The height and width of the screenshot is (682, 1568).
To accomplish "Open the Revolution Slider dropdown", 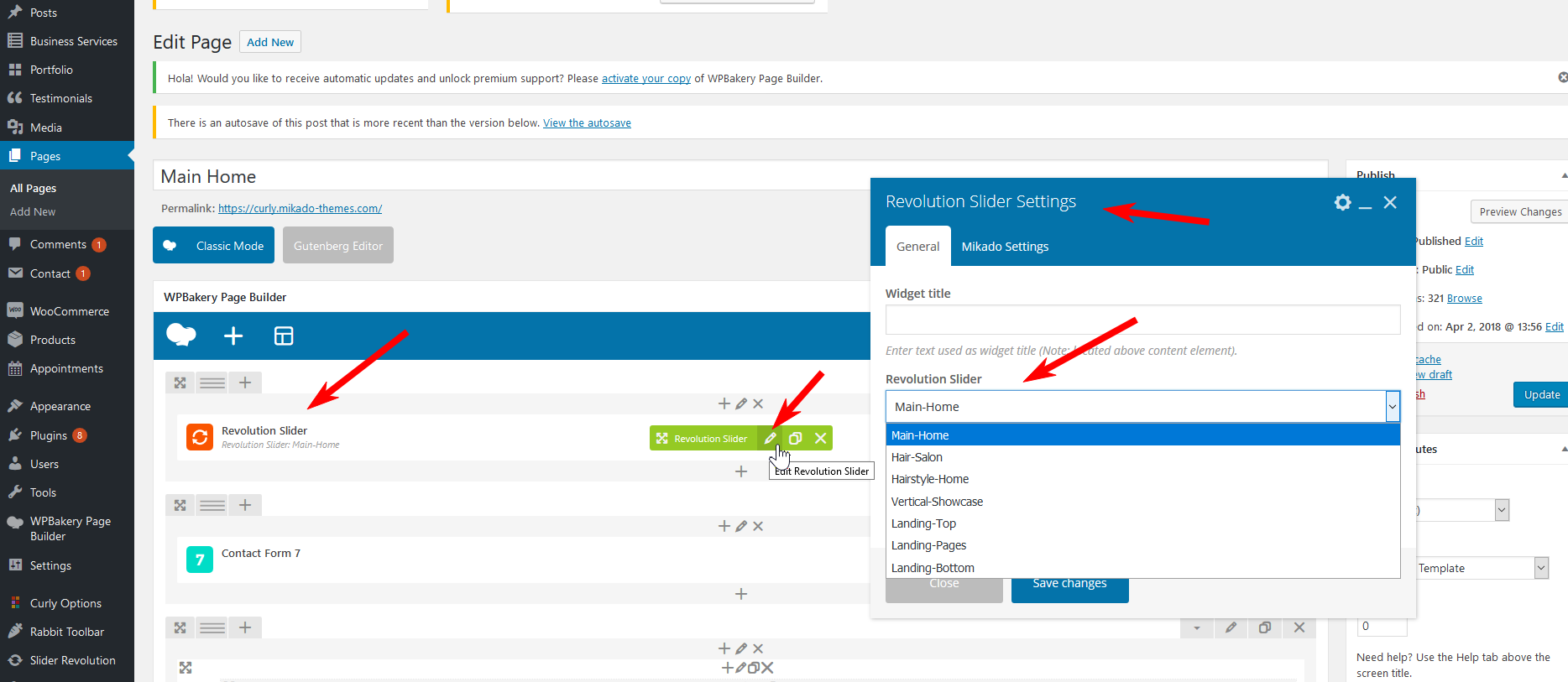I will click(1142, 406).
